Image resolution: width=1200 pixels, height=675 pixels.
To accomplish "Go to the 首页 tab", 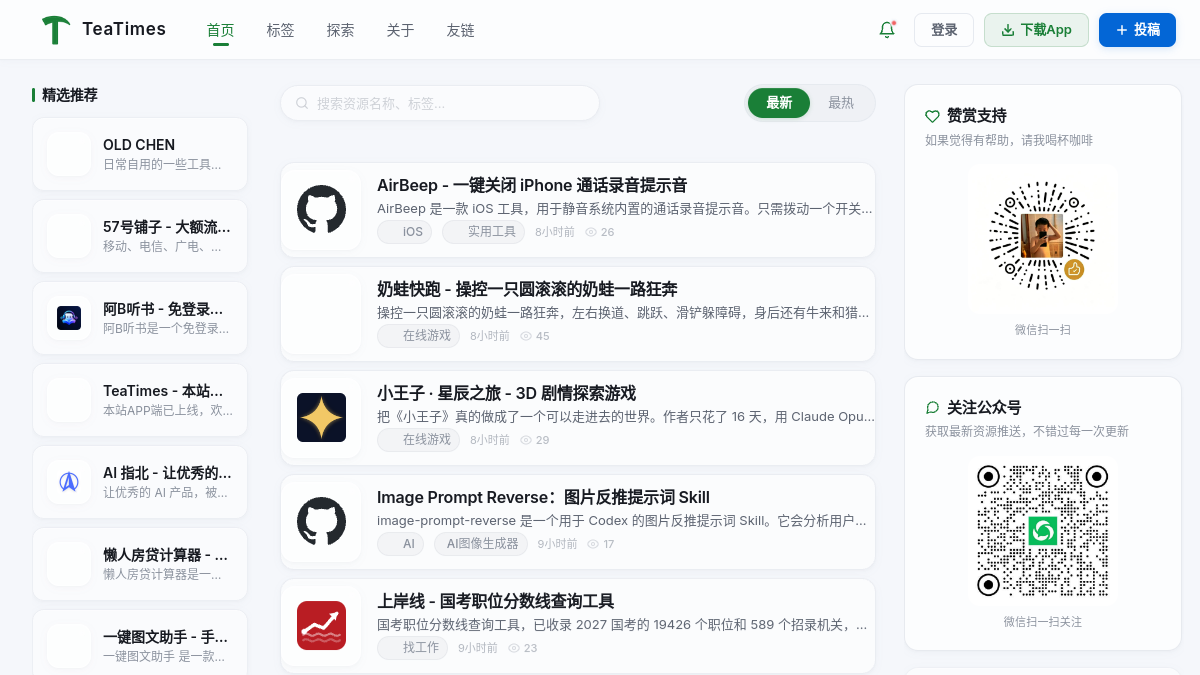I will click(221, 30).
